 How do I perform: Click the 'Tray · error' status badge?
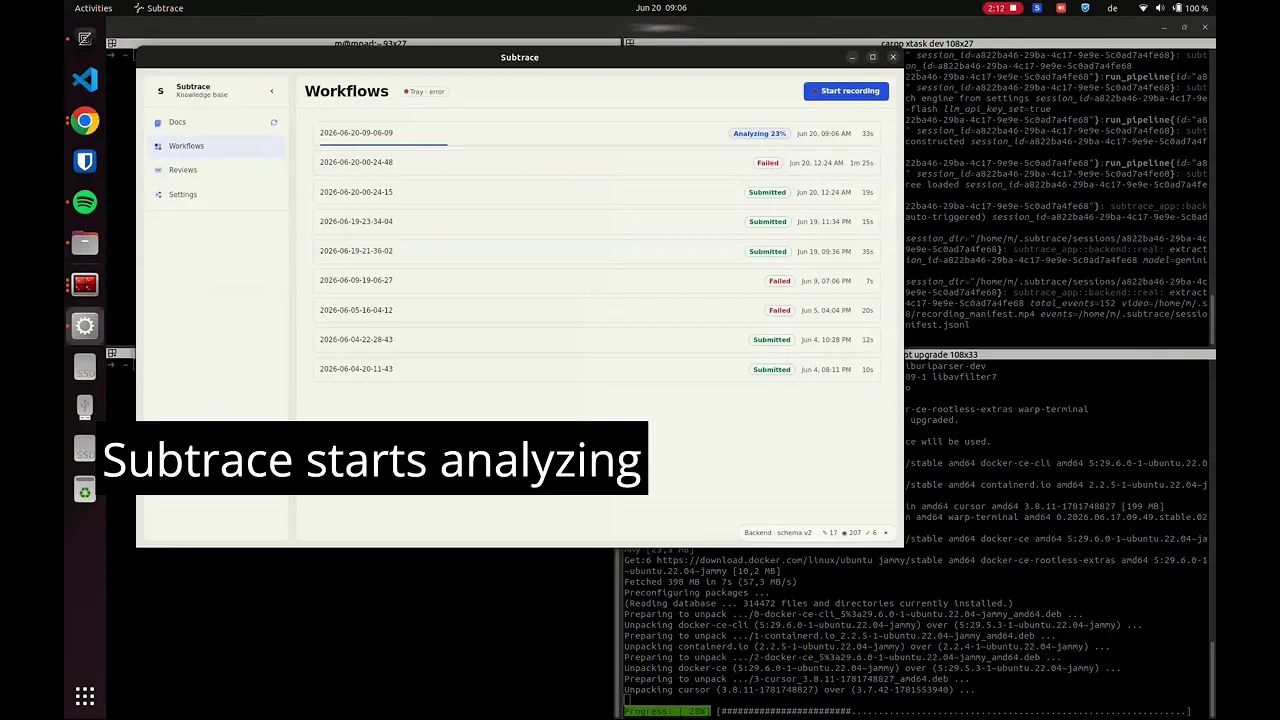click(424, 92)
